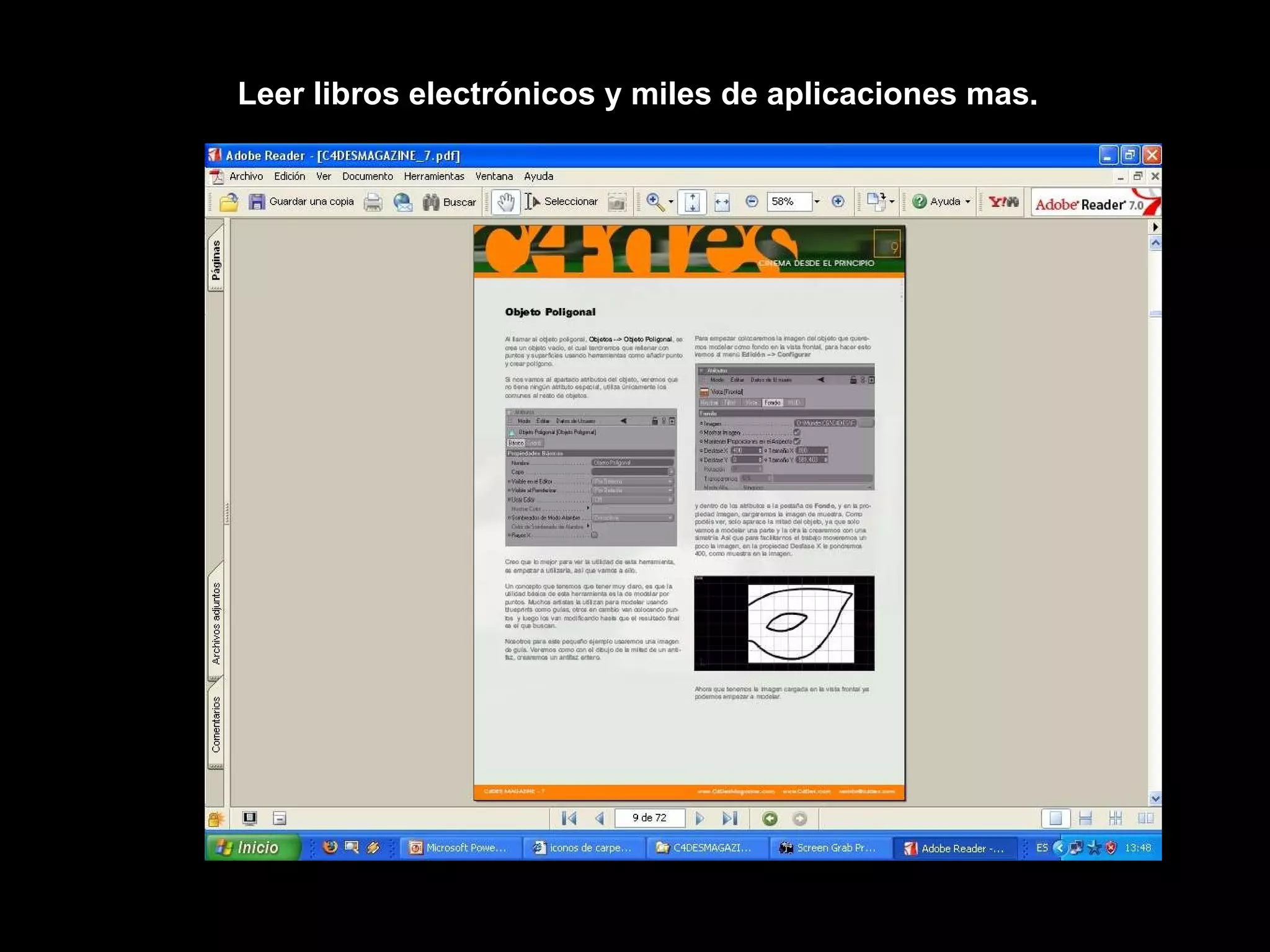Show the Comentarios side panel tab
Viewport: 1270px width, 952px height.
tap(216, 725)
